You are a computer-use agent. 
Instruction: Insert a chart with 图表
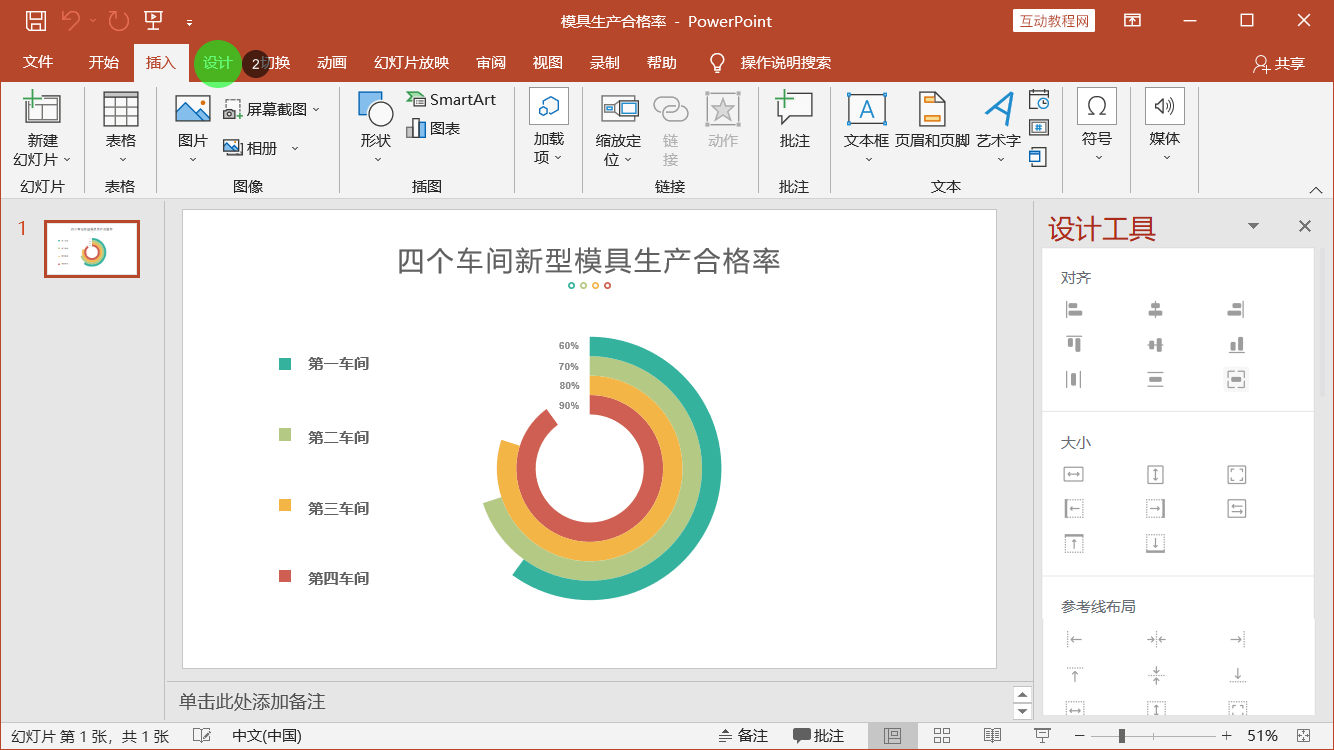pos(433,129)
